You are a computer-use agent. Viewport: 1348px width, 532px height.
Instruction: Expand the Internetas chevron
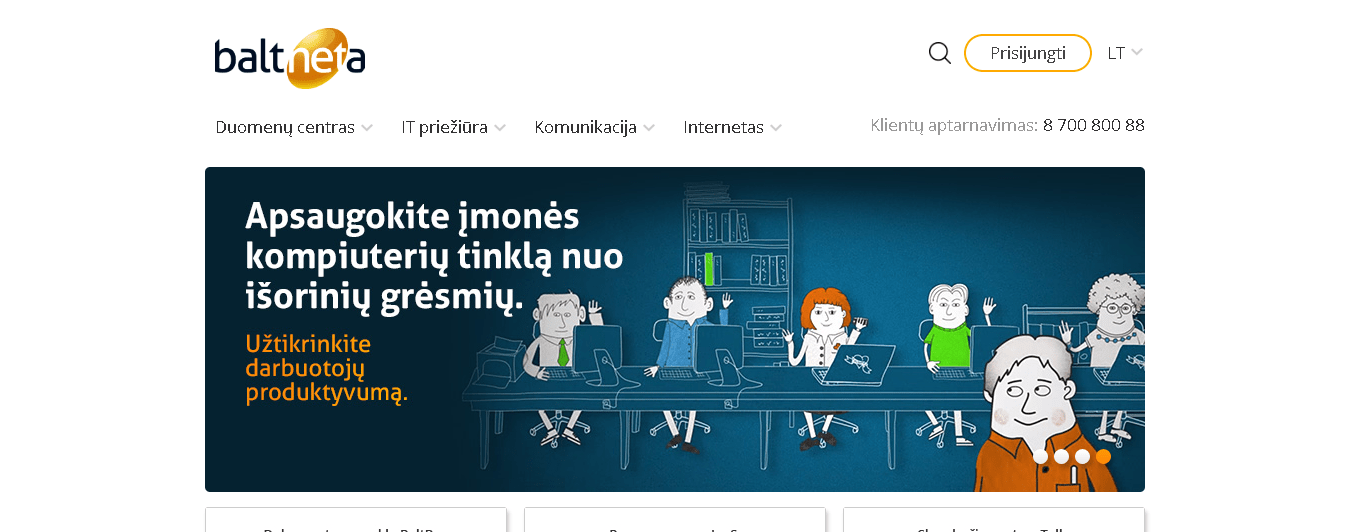[776, 128]
